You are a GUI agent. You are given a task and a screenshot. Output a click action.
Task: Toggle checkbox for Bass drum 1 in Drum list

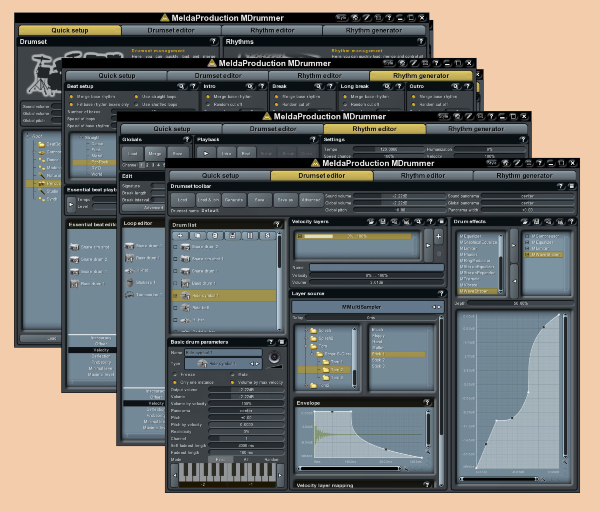point(175,283)
